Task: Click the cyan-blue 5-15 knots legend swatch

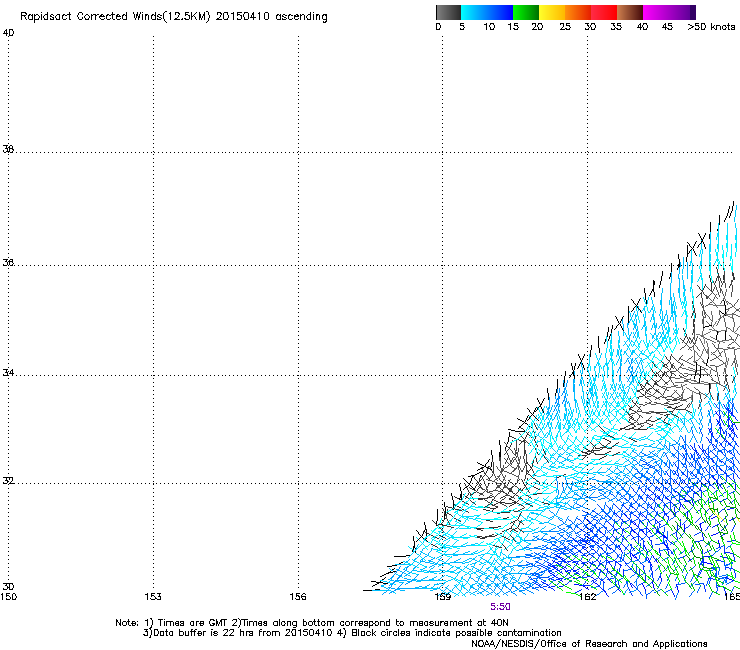Action: (487, 12)
